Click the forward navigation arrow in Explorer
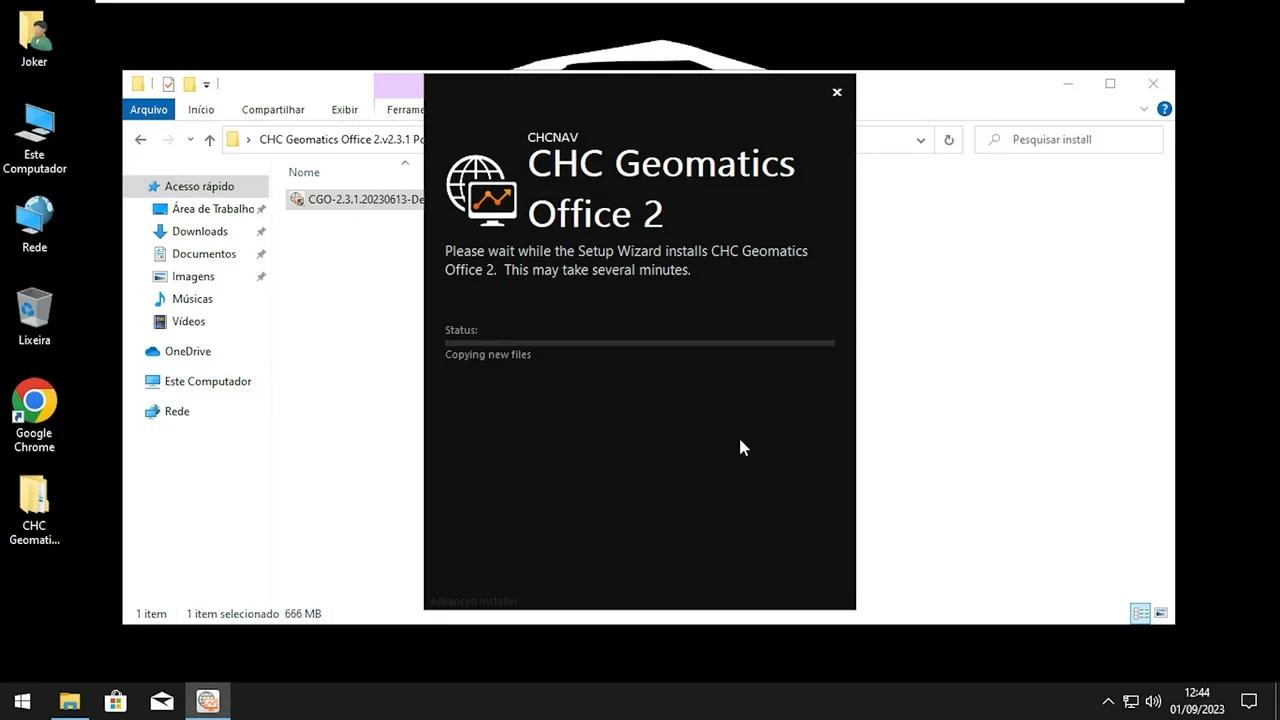 pos(168,140)
